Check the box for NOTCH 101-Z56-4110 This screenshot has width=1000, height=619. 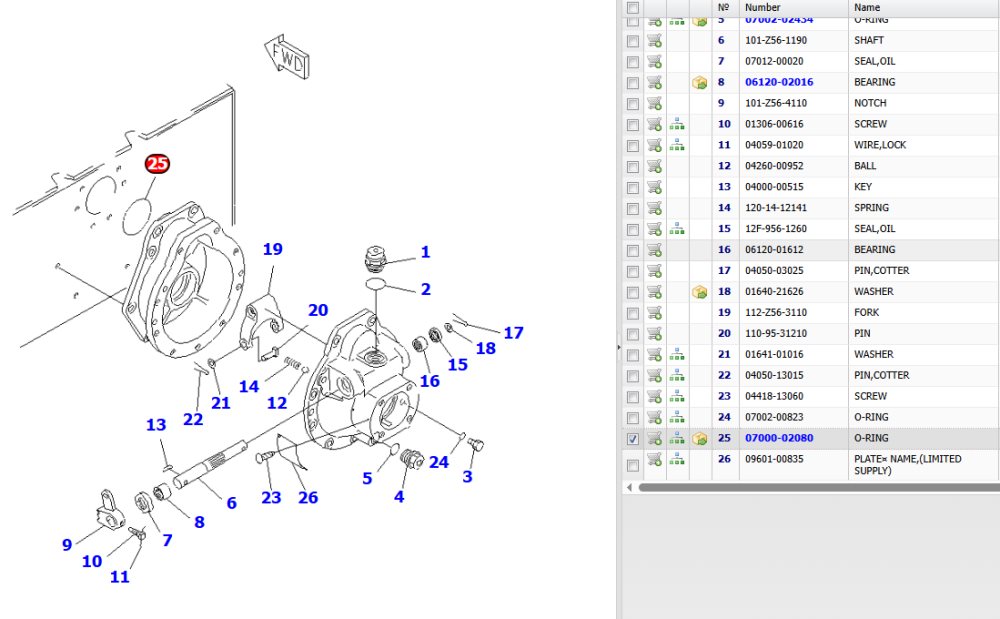633,104
